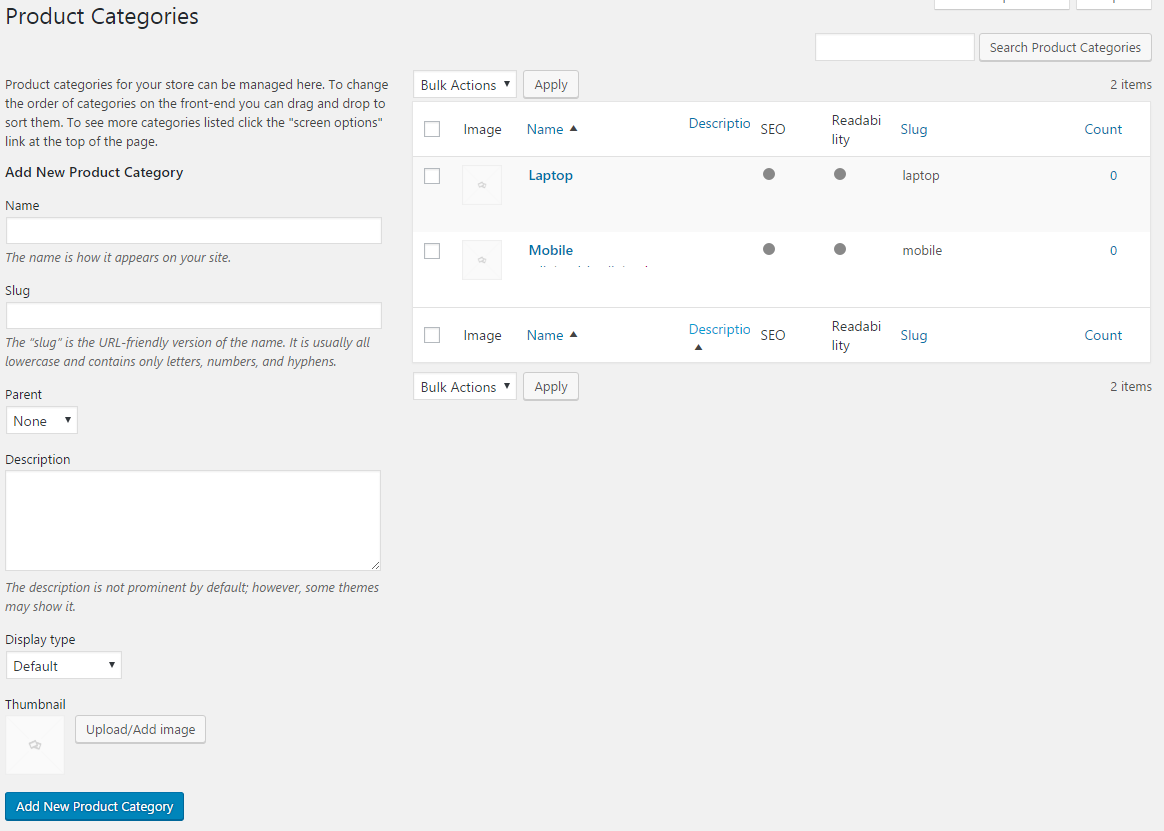Sort by Name in the table header

point(545,129)
